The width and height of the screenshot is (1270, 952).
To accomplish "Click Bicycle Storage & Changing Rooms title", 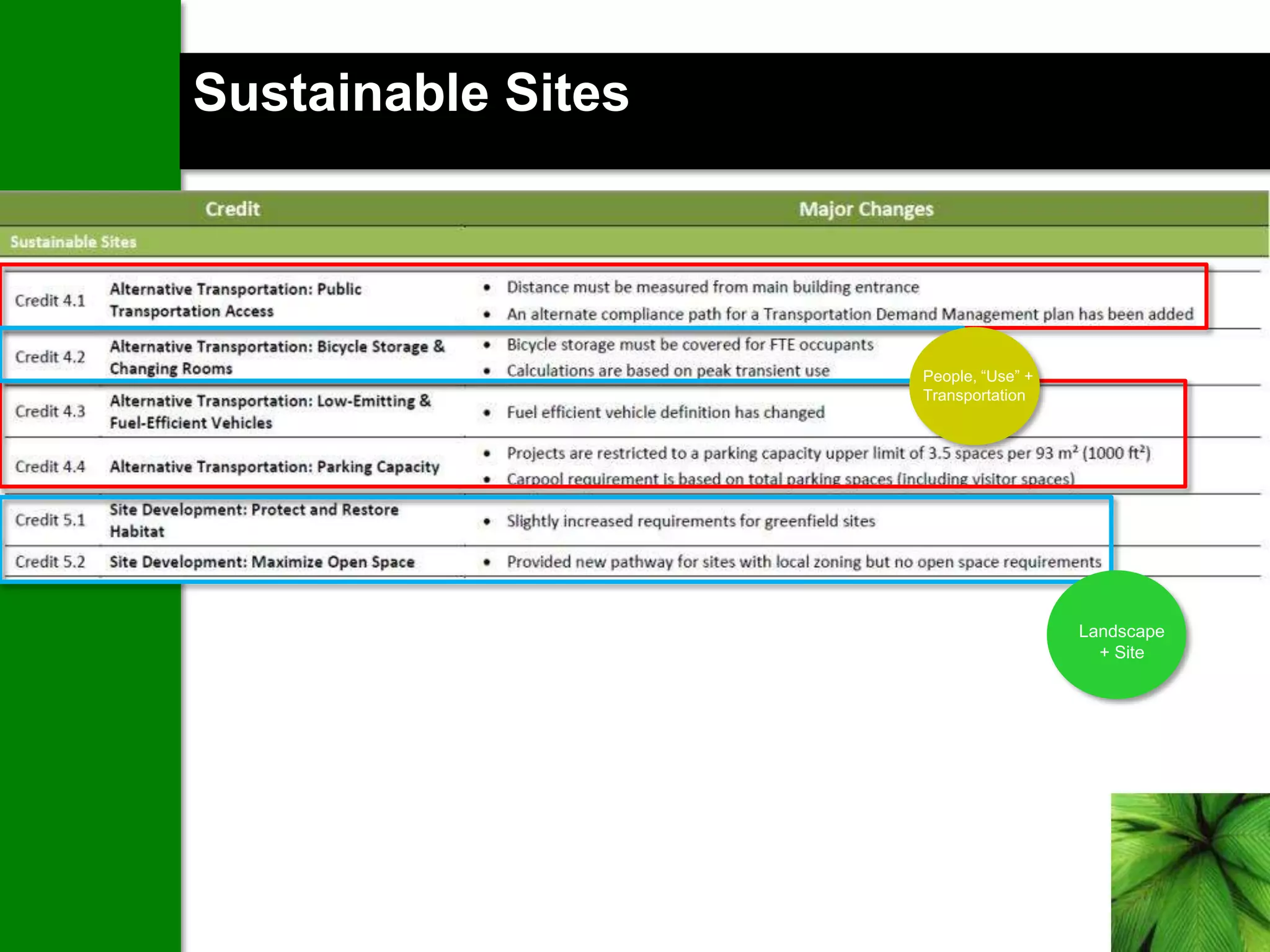I will 277,358.
